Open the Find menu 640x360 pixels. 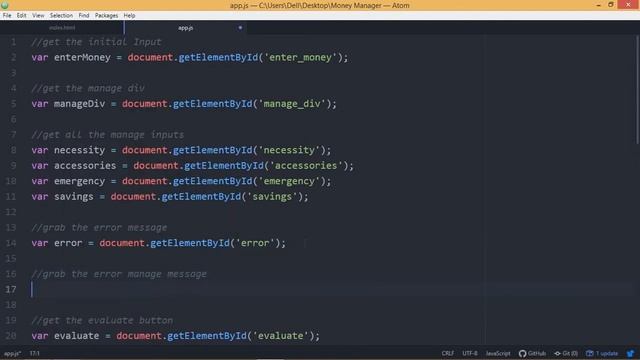point(84,16)
